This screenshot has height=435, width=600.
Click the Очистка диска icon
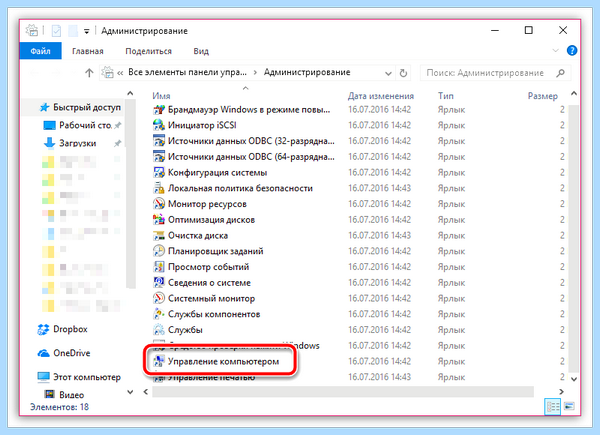pyautogui.click(x=159, y=236)
